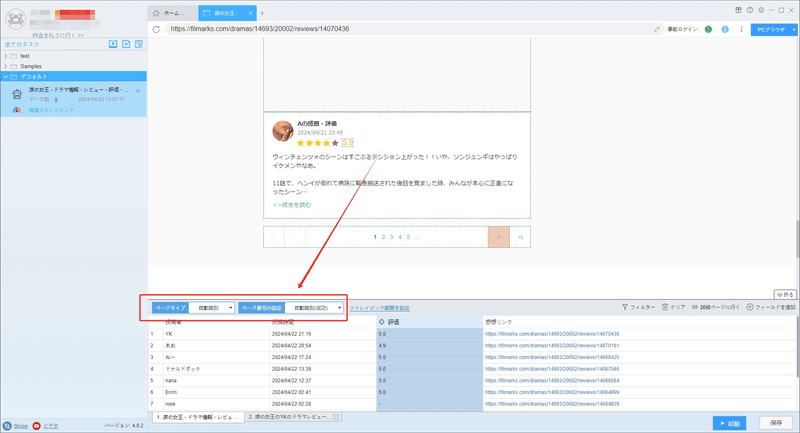Select the 評価 column header
The image size is (800, 433).
(429, 322)
